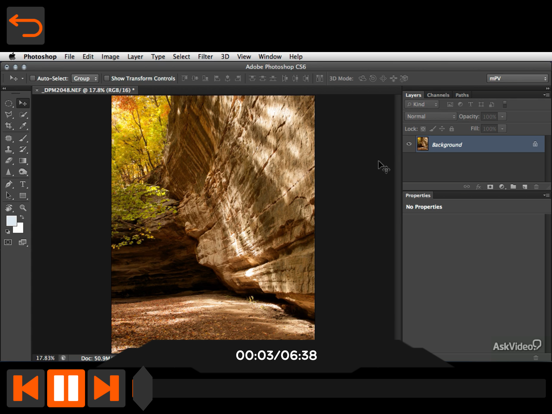Viewport: 552px width, 414px height.
Task: Change the screen mode
Action: [x=23, y=242]
